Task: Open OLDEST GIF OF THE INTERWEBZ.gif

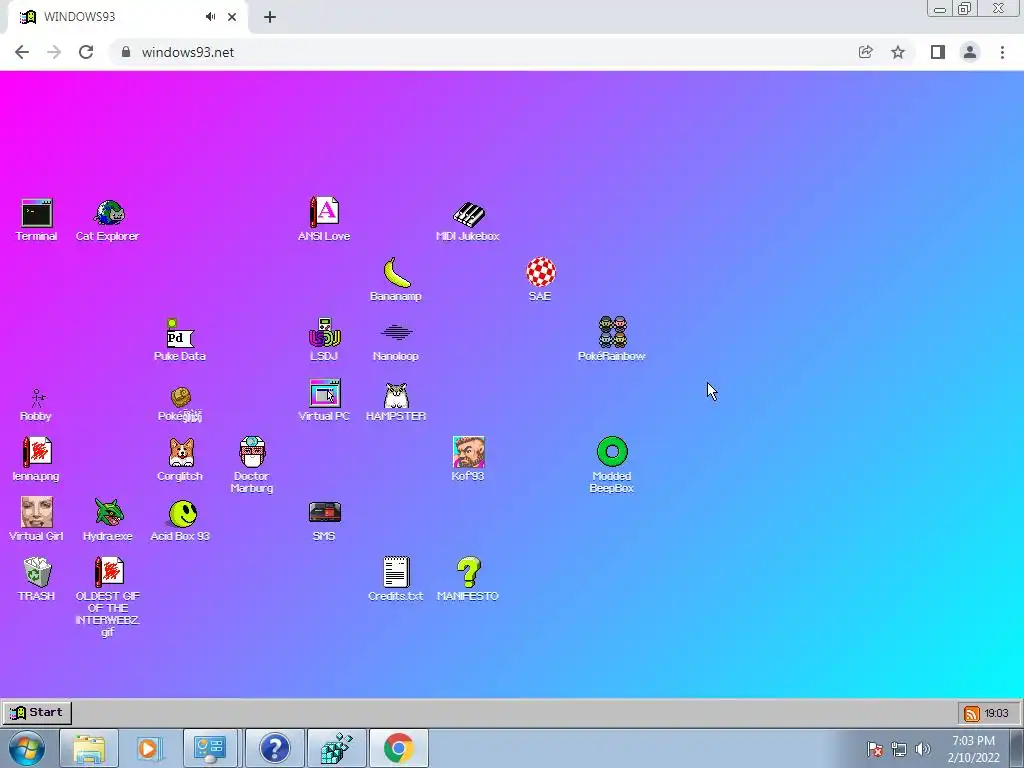Action: [108, 597]
